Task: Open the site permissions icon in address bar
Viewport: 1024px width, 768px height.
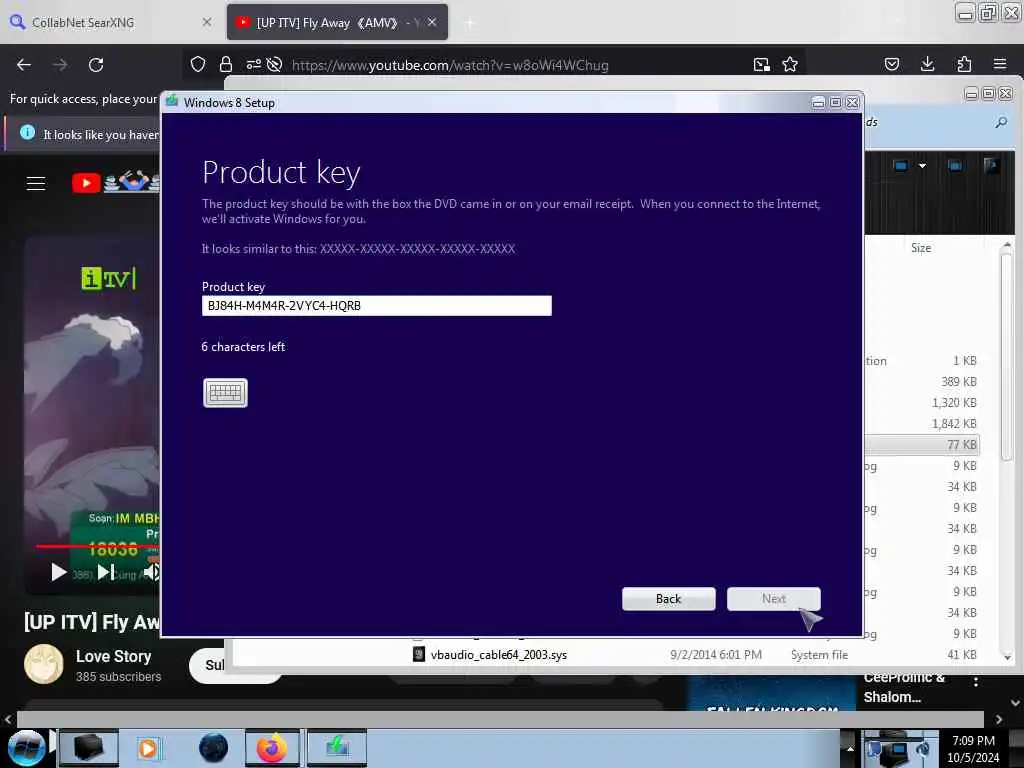Action: tap(253, 64)
